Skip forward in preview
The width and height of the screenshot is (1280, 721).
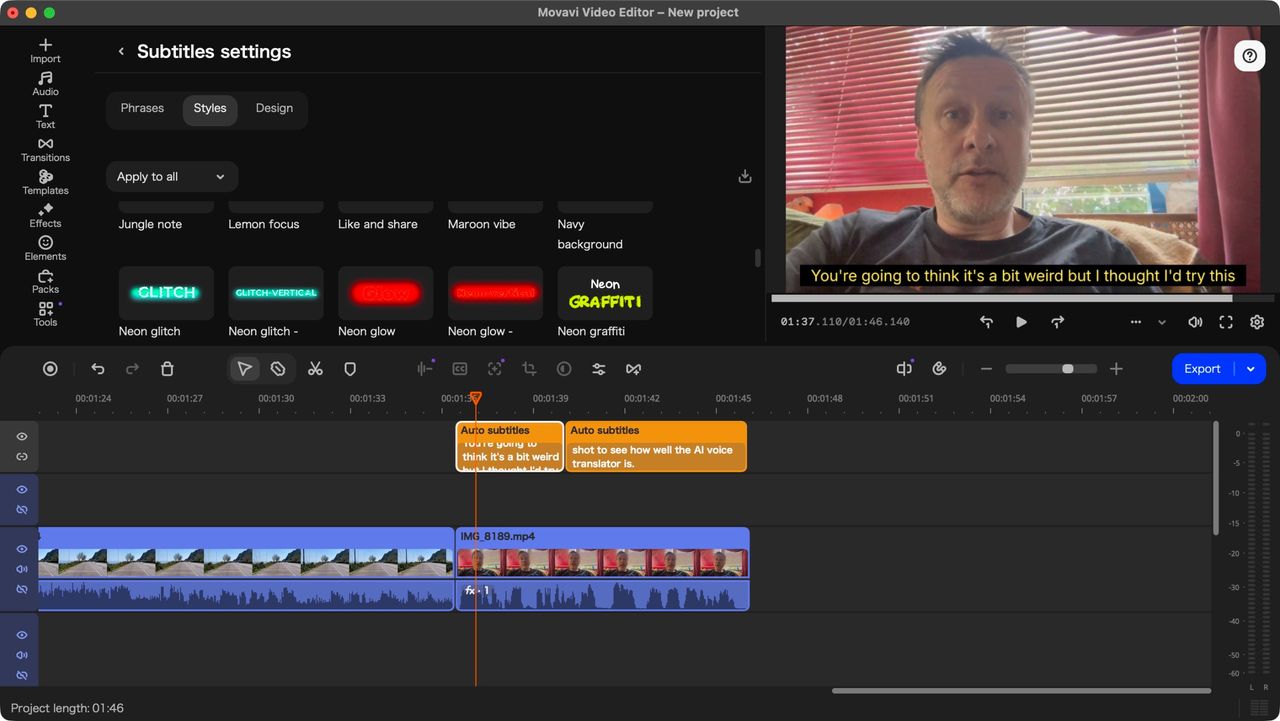[1057, 322]
